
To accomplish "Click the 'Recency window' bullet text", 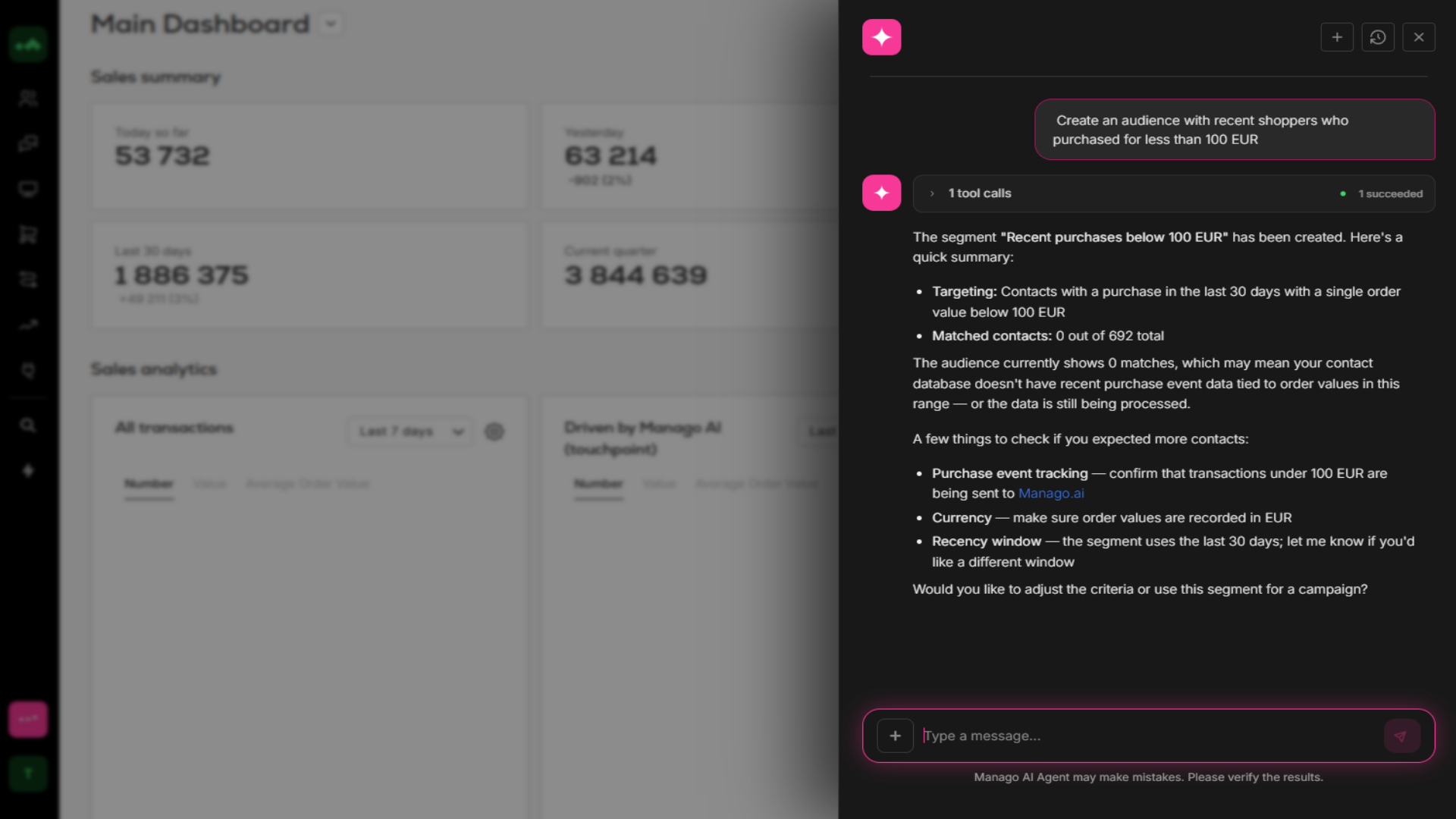I will (1173, 551).
